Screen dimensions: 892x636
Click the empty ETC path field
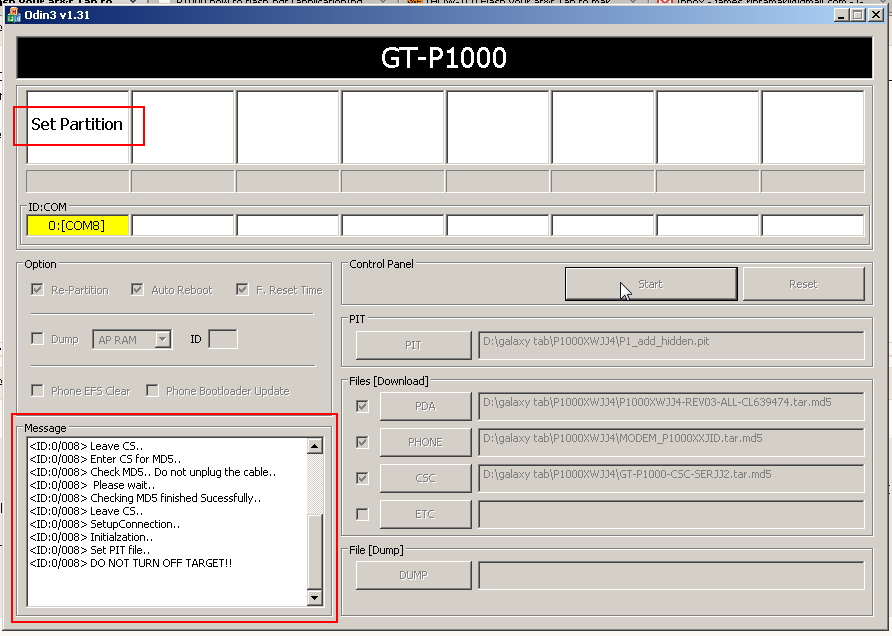point(671,514)
